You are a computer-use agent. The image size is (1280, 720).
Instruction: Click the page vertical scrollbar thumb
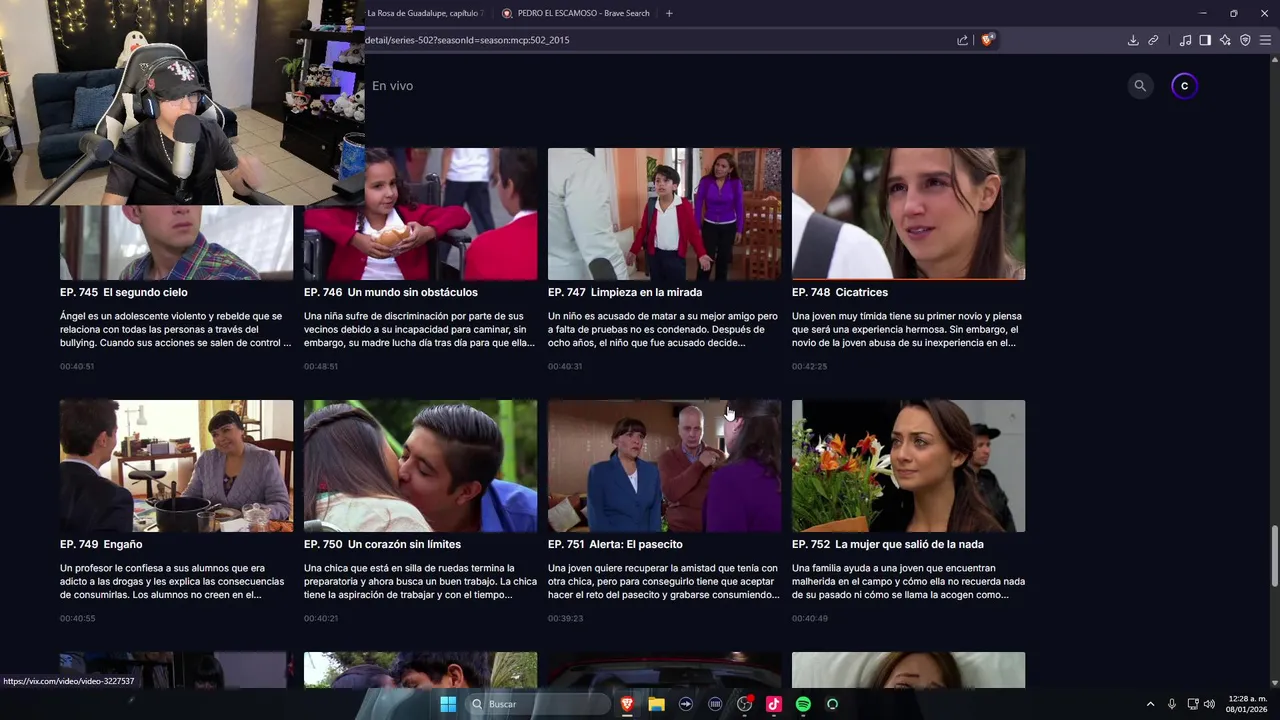[x=1274, y=555]
